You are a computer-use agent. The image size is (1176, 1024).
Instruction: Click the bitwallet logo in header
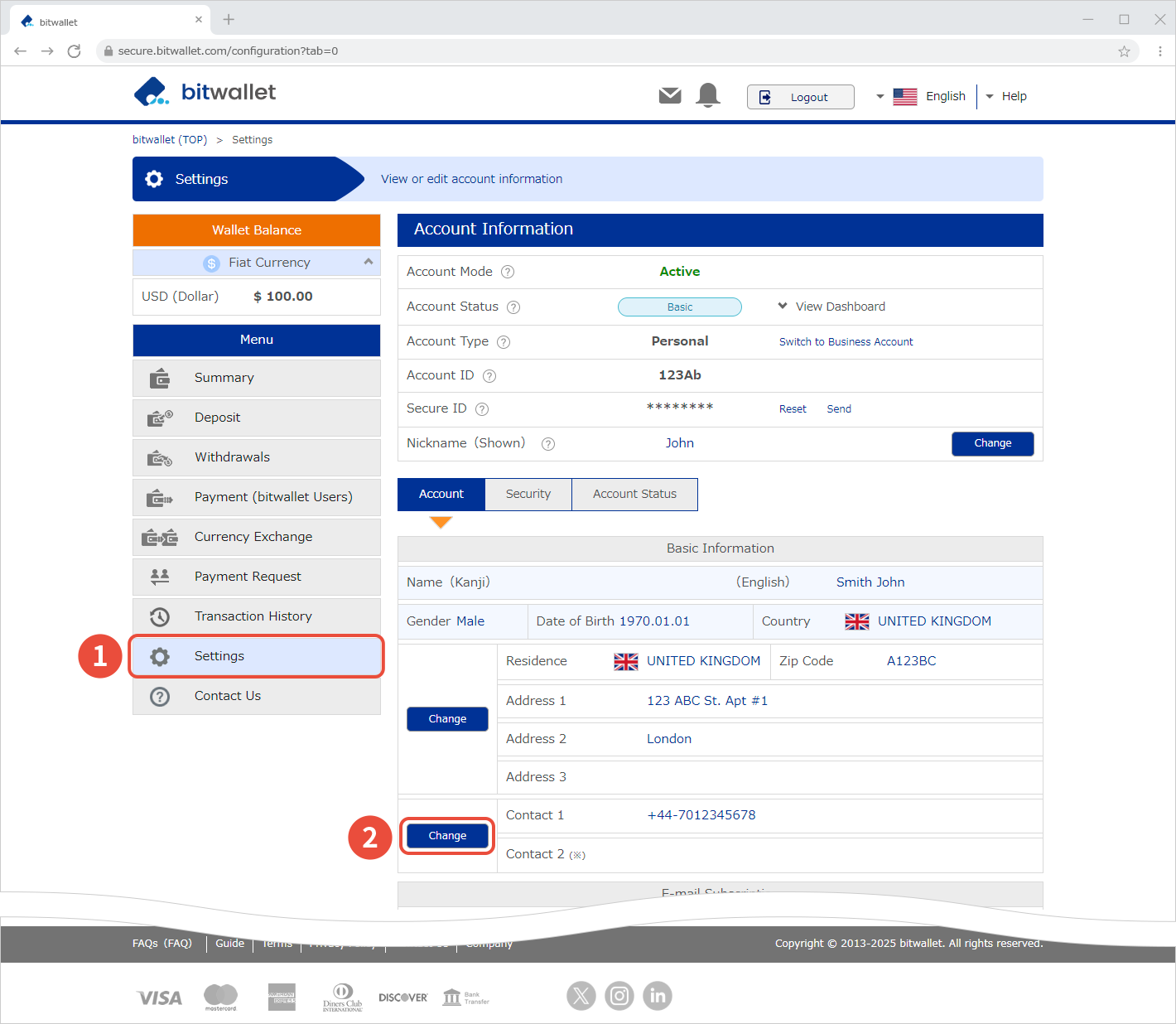pos(205,92)
